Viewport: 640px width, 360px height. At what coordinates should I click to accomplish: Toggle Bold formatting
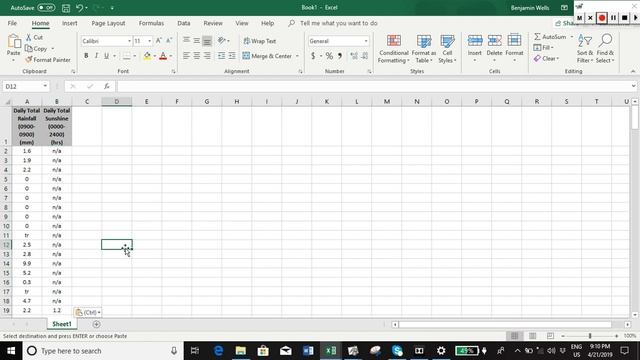pyautogui.click(x=86, y=56)
